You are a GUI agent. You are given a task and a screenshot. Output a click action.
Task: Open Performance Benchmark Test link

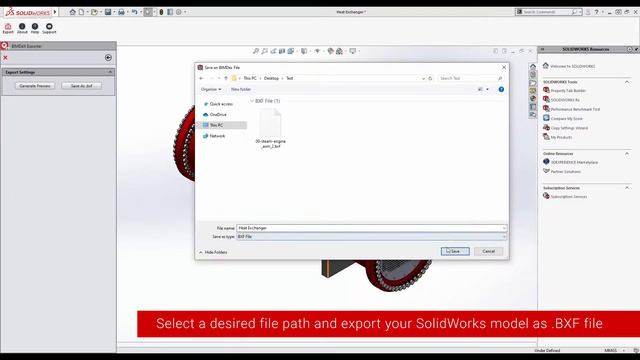coord(575,109)
